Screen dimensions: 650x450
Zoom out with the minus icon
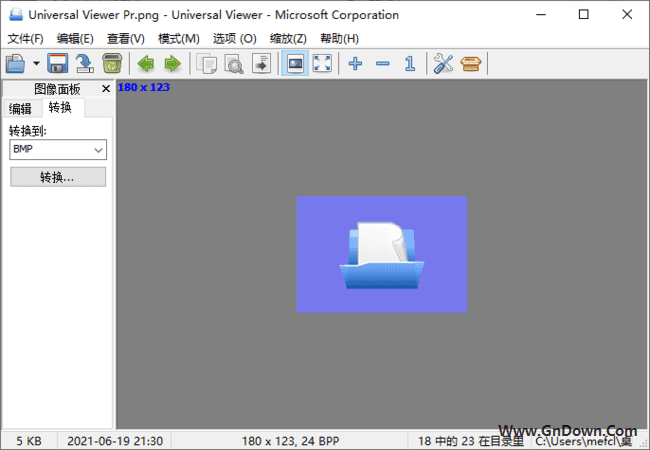point(383,64)
